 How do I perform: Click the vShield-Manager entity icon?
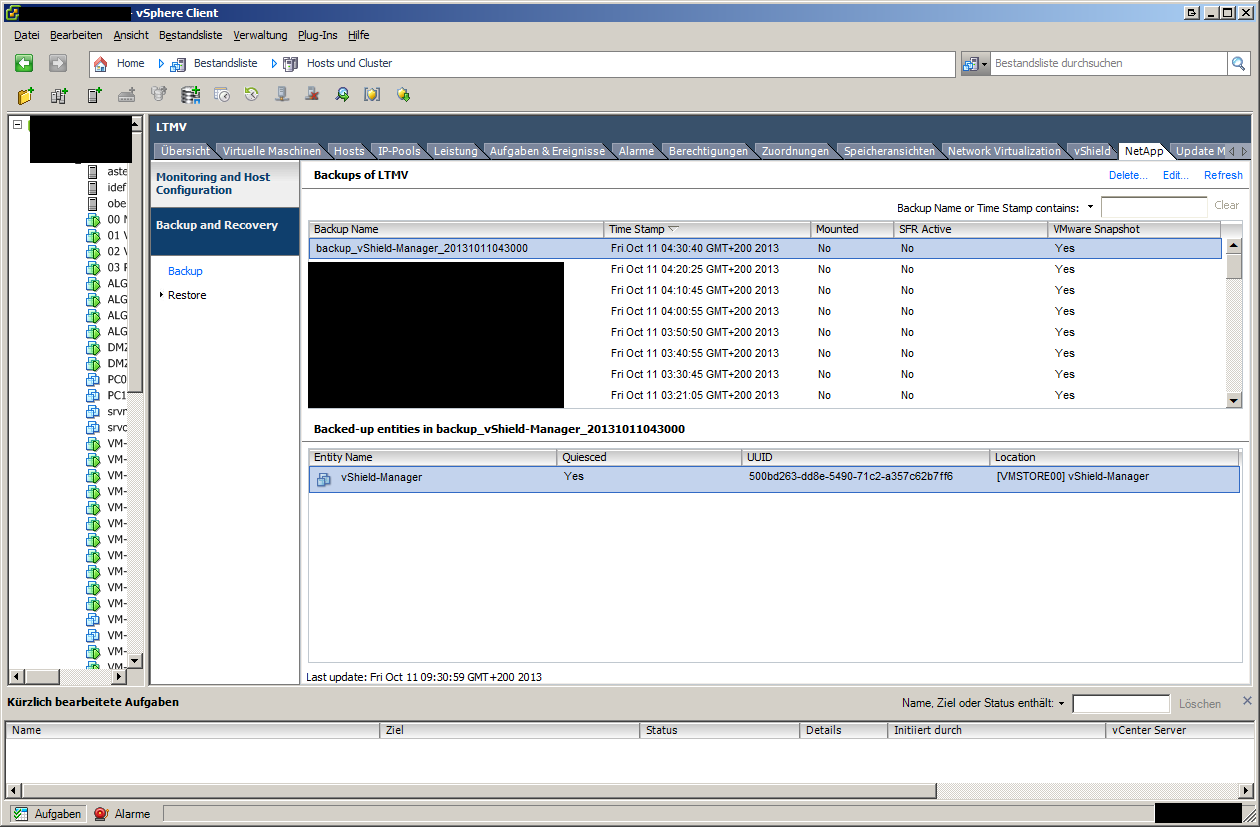tap(324, 479)
